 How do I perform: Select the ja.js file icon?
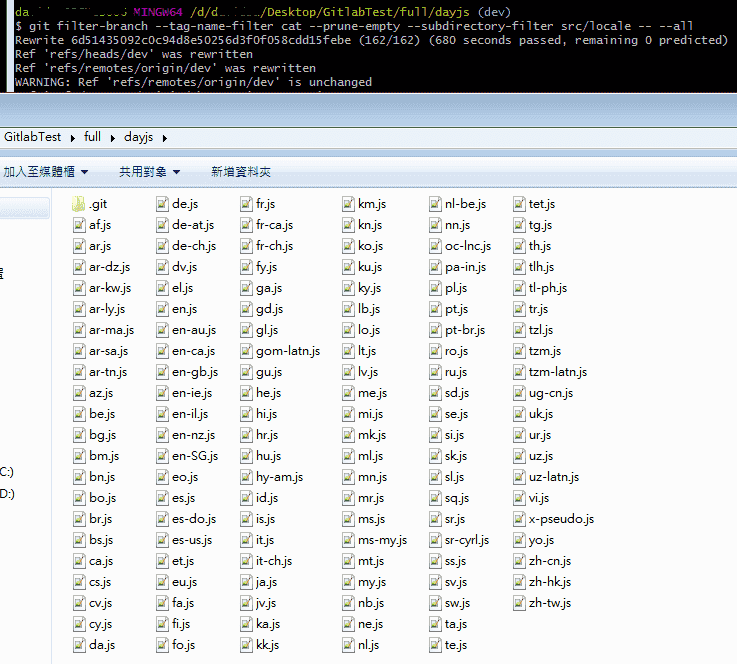247,582
